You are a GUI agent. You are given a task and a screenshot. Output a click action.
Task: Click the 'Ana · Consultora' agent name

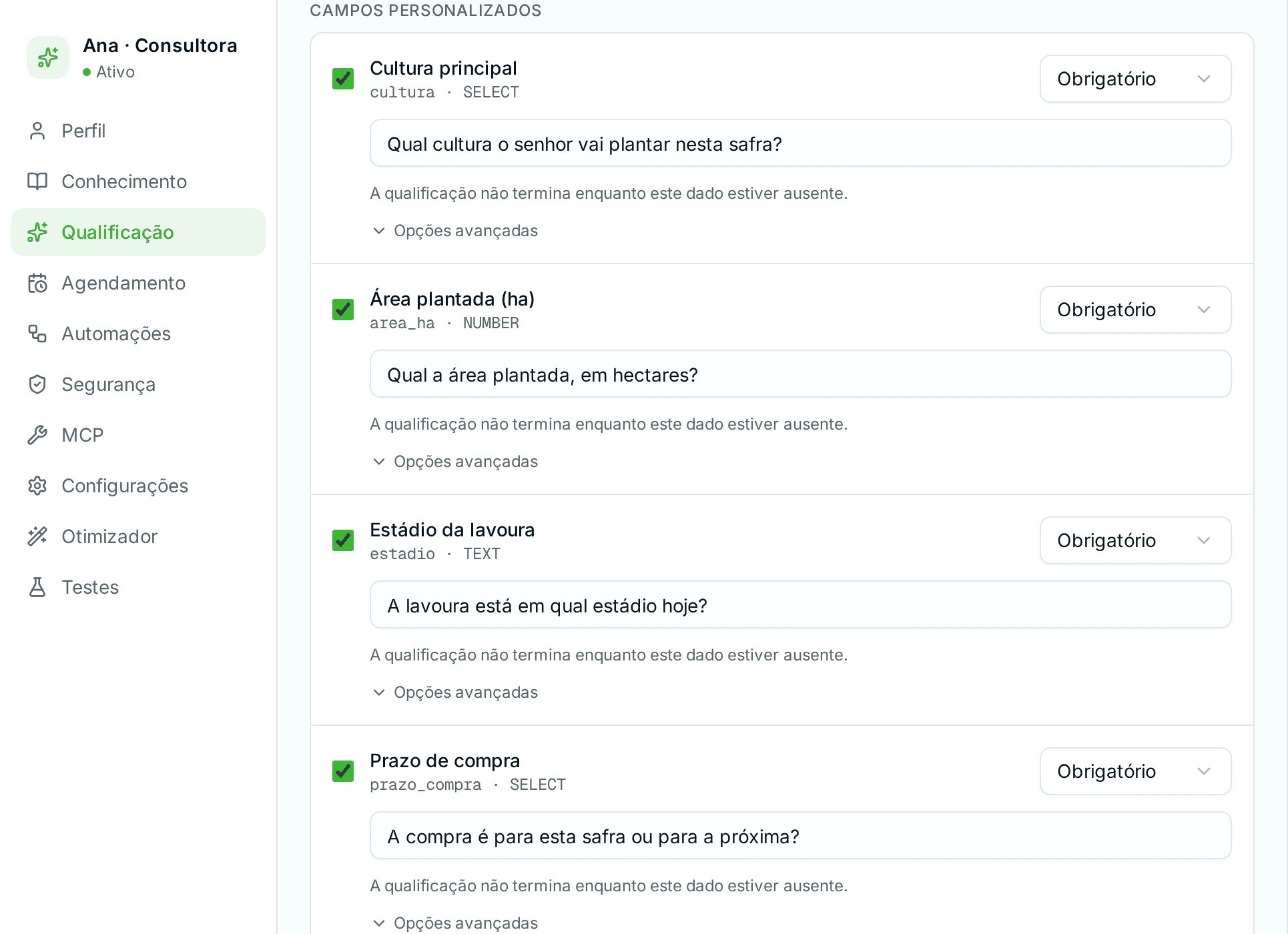(x=160, y=45)
